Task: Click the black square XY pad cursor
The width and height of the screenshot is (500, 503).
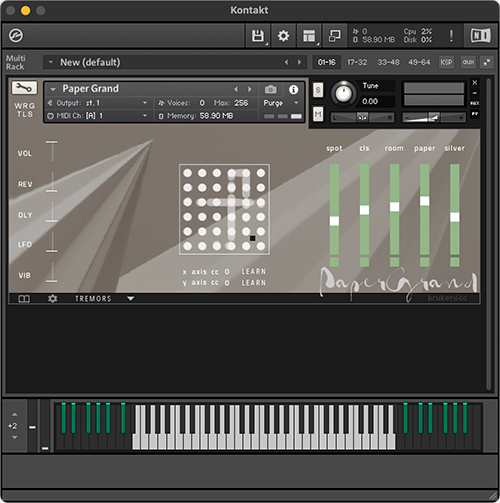Action: [x=252, y=238]
